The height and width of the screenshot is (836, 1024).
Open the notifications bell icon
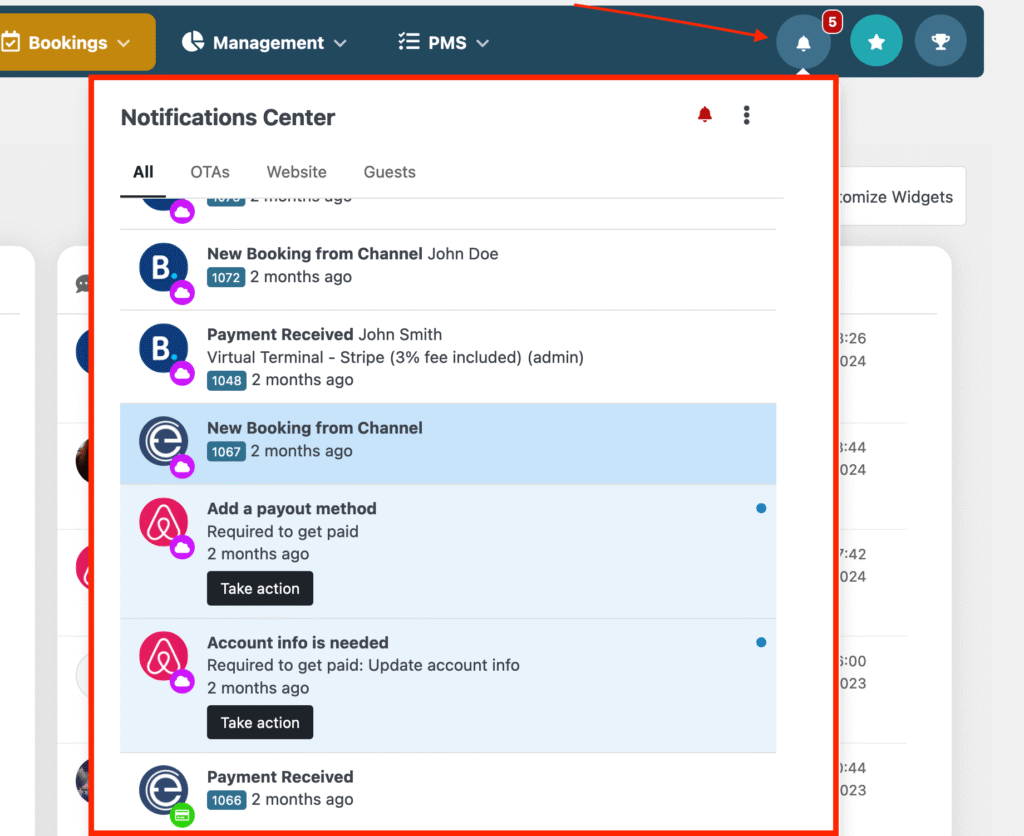pyautogui.click(x=804, y=41)
